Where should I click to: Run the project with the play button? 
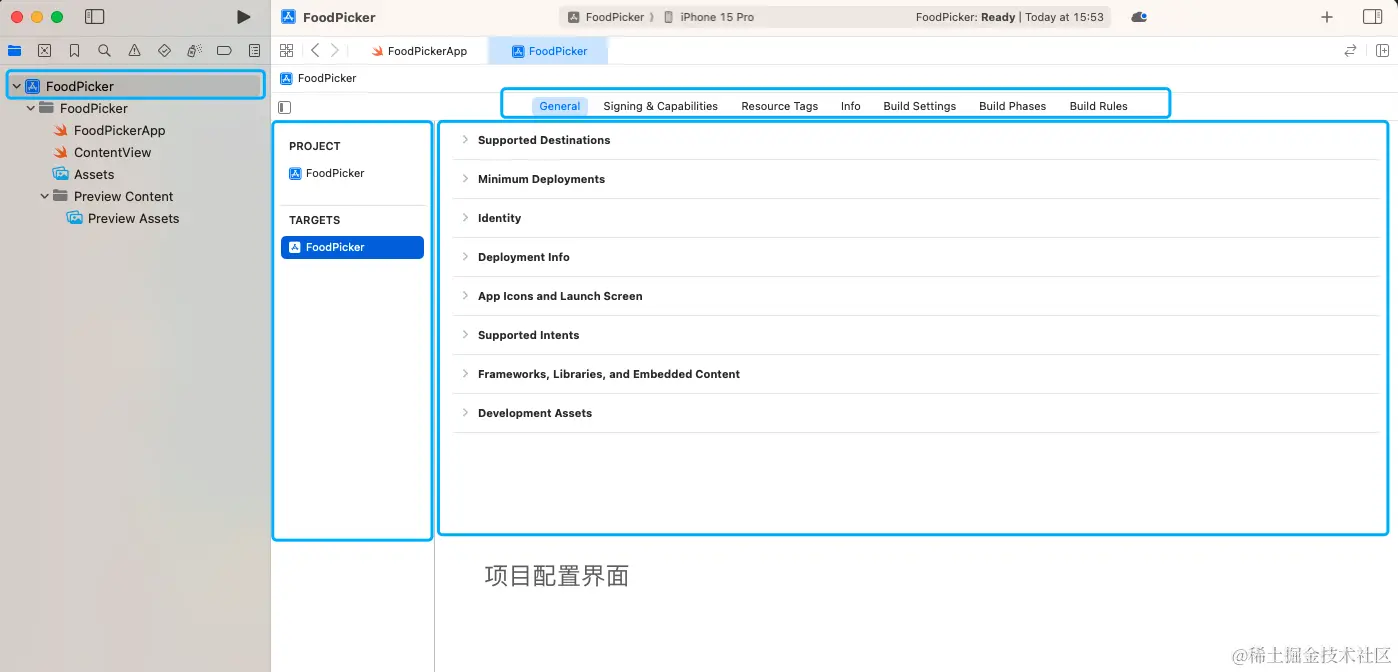pos(243,17)
